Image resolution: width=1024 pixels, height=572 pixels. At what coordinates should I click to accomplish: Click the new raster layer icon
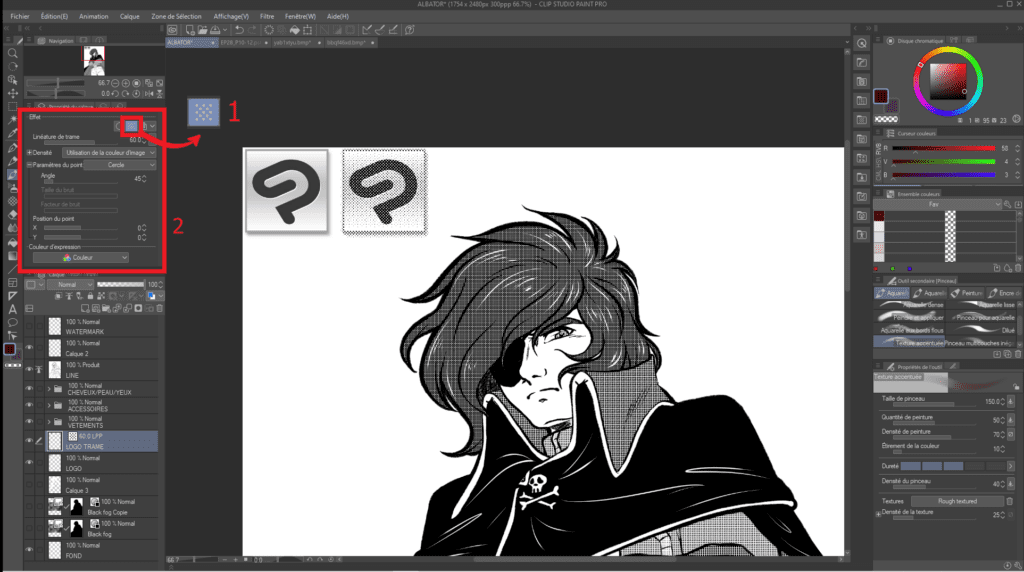pyautogui.click(x=85, y=308)
